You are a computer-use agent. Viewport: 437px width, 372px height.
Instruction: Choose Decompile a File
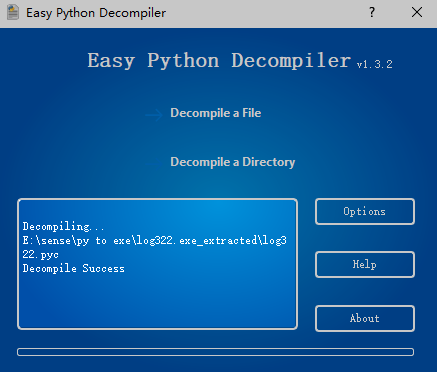click(x=216, y=113)
